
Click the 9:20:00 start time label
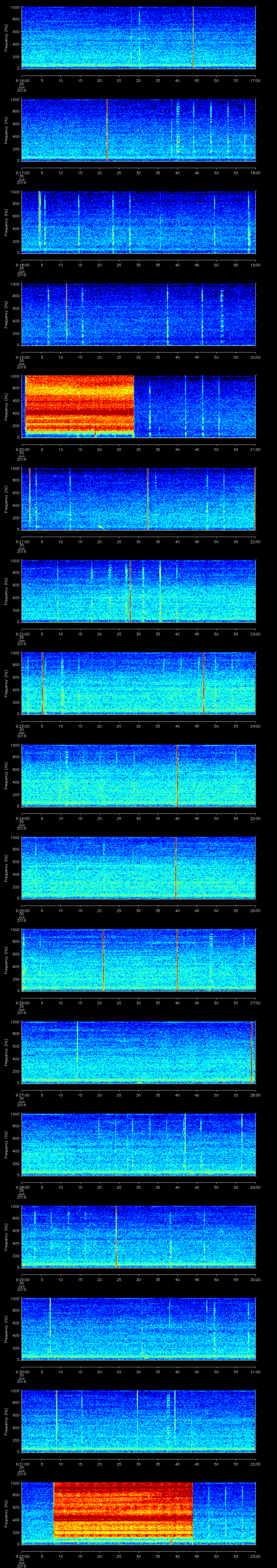pyautogui.click(x=22, y=449)
